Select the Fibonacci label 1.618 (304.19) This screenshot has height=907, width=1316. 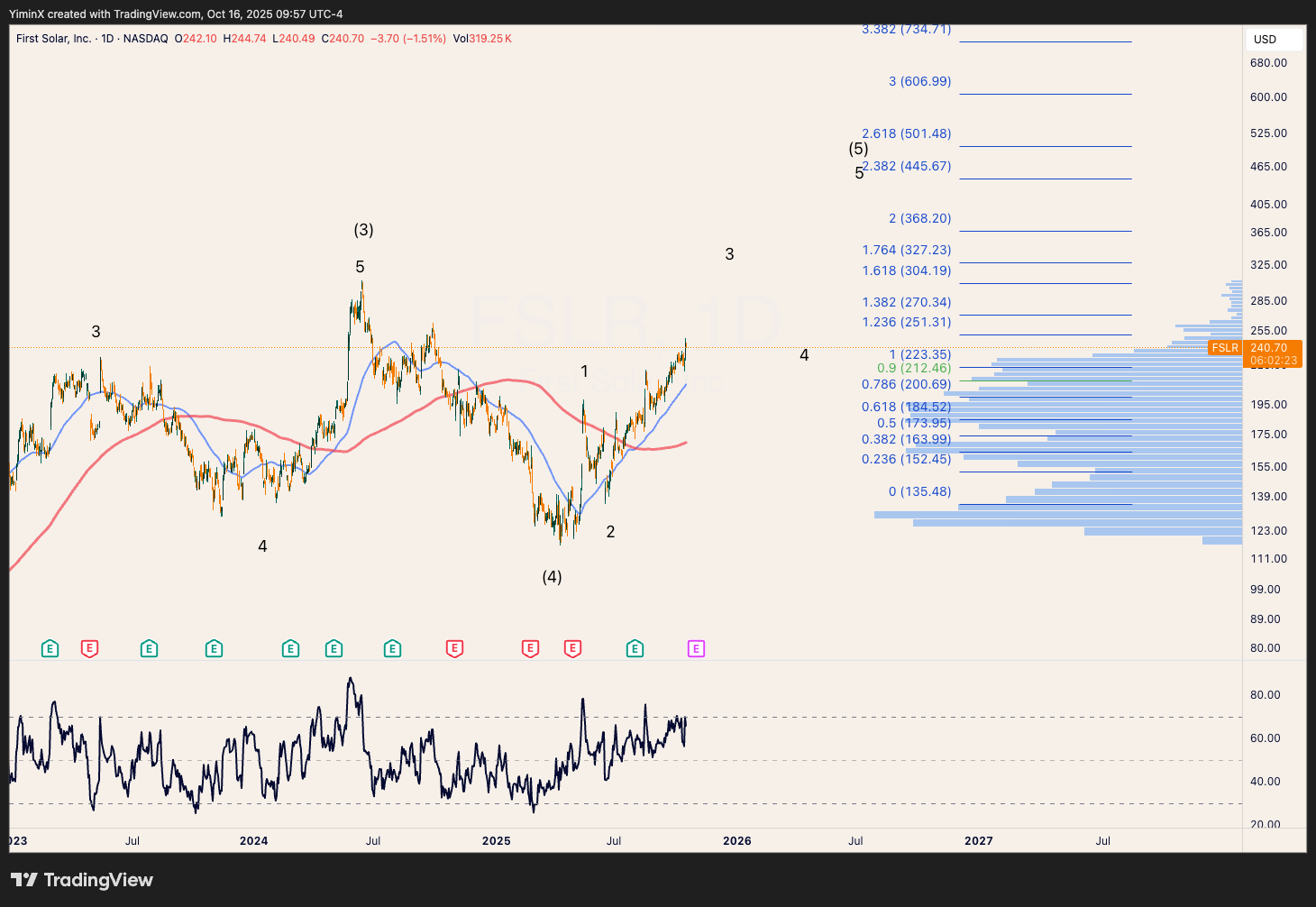click(906, 270)
